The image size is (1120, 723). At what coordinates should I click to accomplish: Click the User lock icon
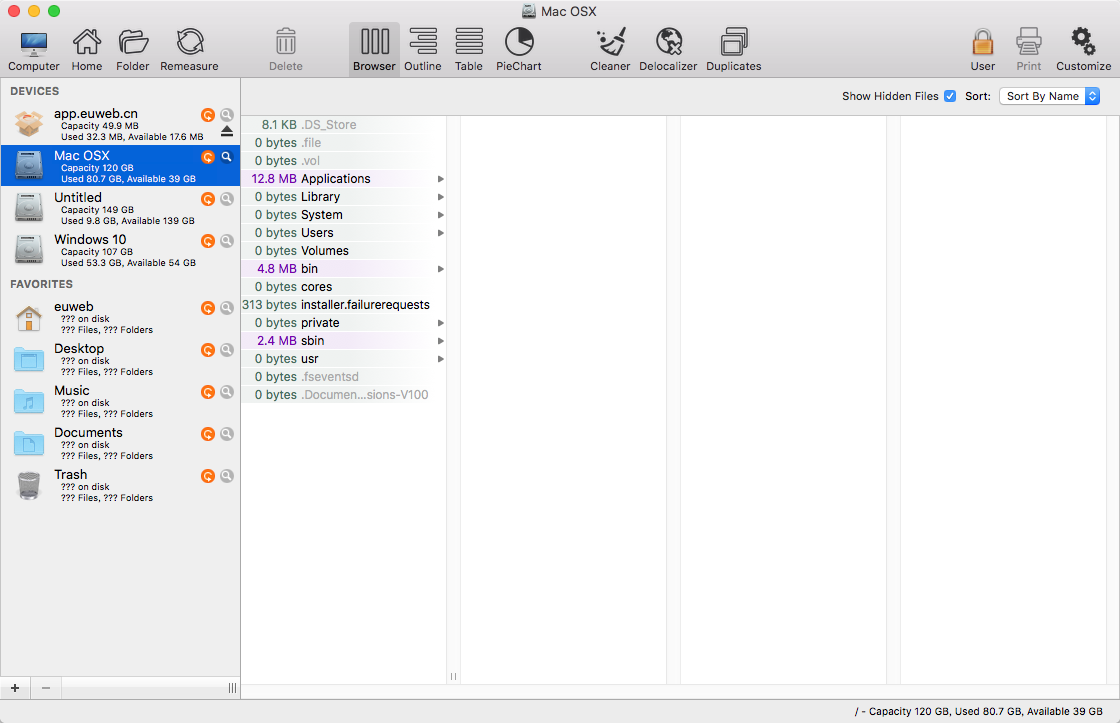(983, 49)
